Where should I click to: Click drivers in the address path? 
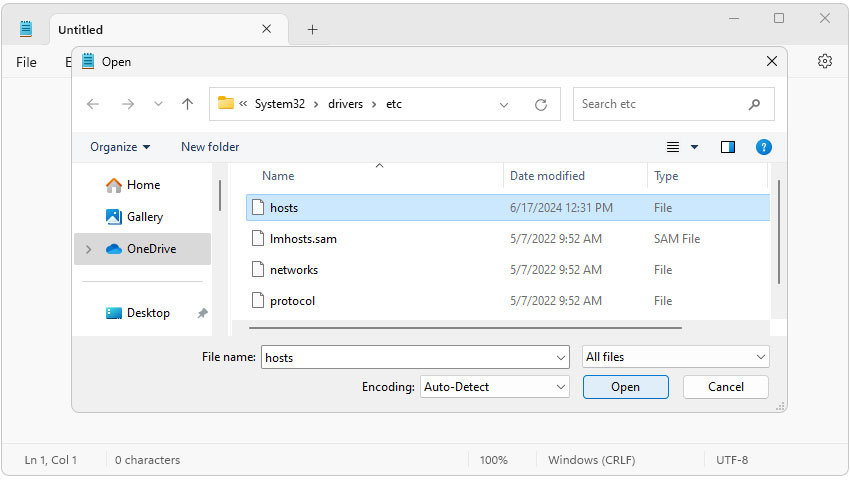point(345,104)
